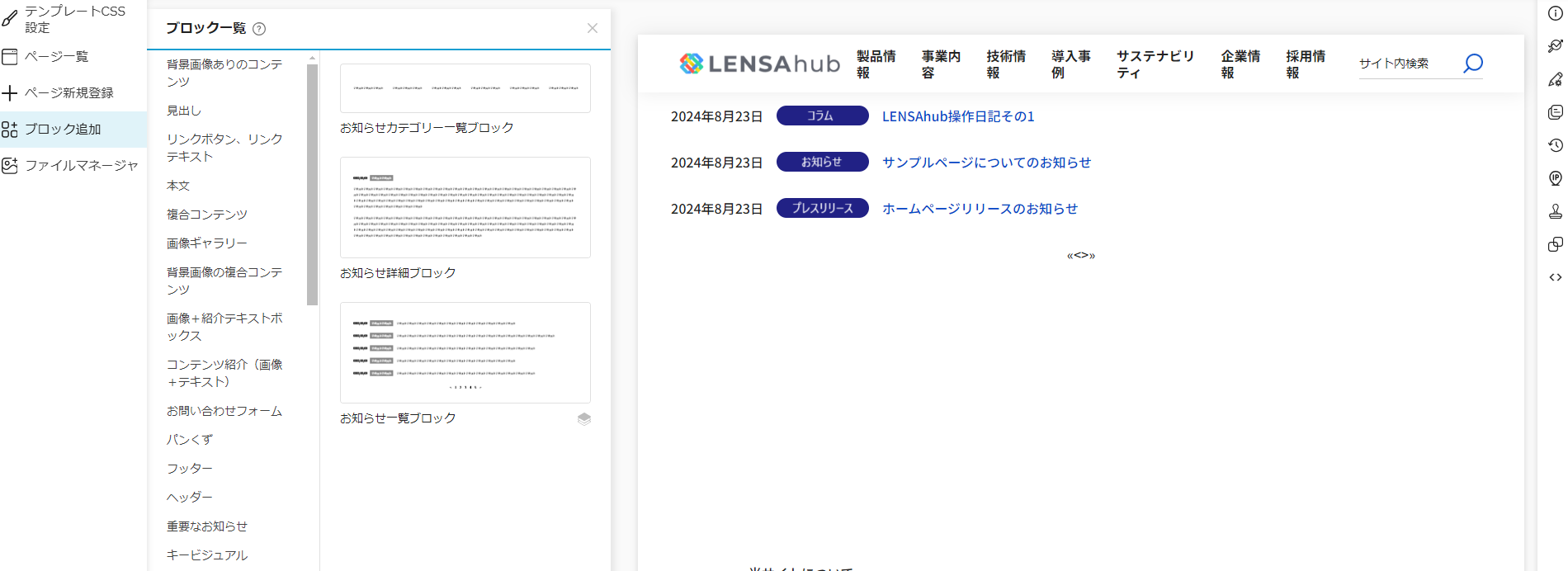Click the pagination arrows below news list
The image size is (1568, 571).
click(x=1081, y=255)
